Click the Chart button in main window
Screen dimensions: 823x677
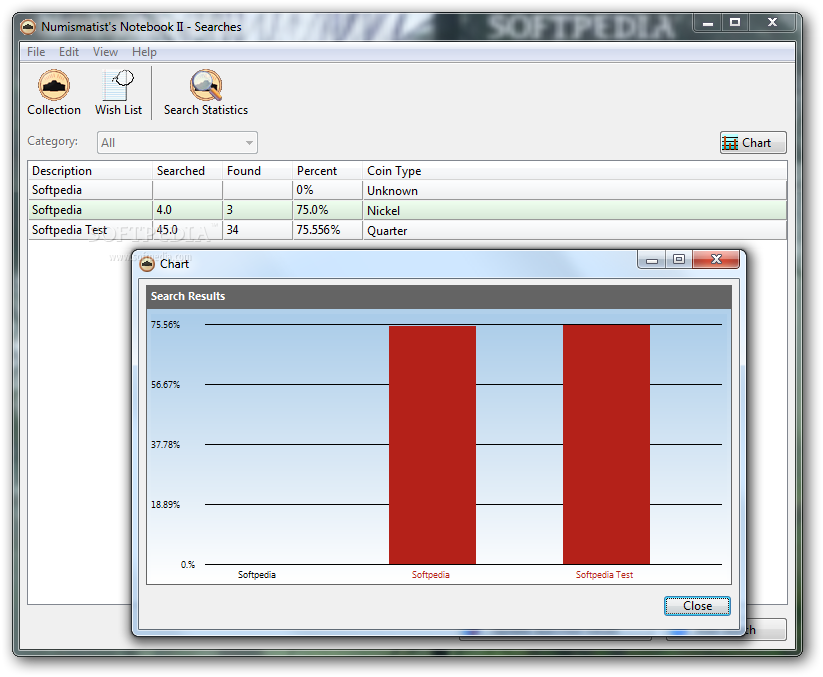coord(753,143)
